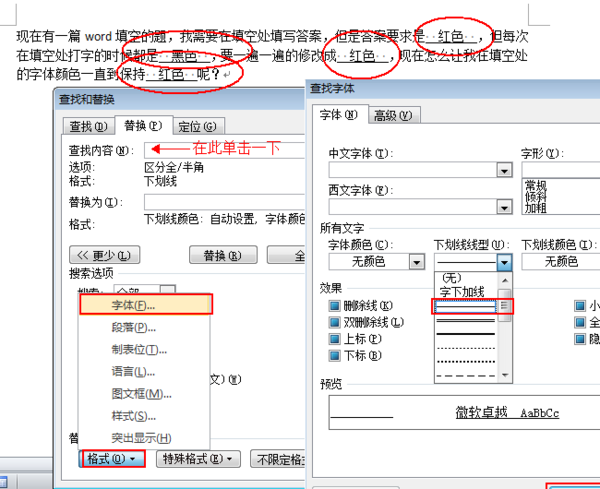Click in the 中文字体 text box

tap(413, 170)
